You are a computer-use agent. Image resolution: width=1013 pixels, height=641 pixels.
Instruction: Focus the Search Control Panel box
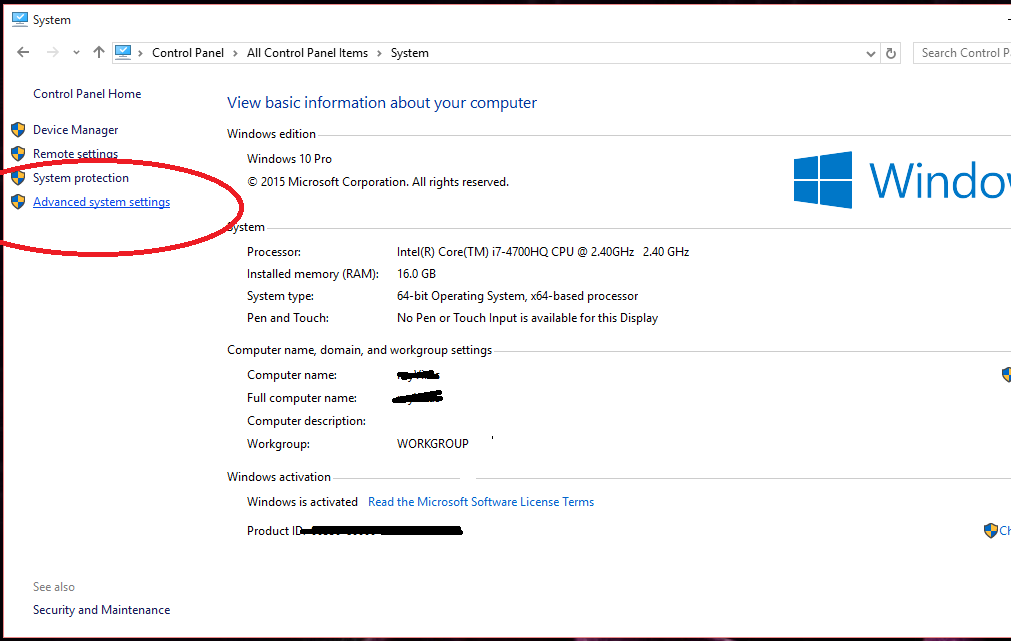pos(963,53)
